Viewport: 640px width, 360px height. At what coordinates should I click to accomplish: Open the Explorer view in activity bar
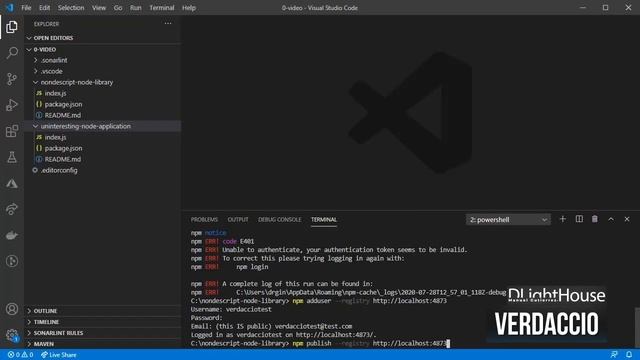[12, 27]
